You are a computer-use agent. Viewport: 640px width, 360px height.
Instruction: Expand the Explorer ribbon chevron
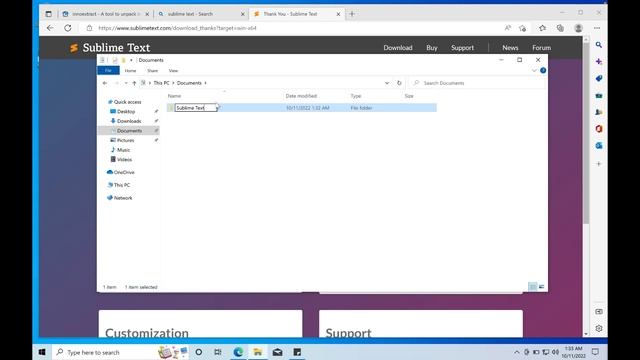point(534,71)
